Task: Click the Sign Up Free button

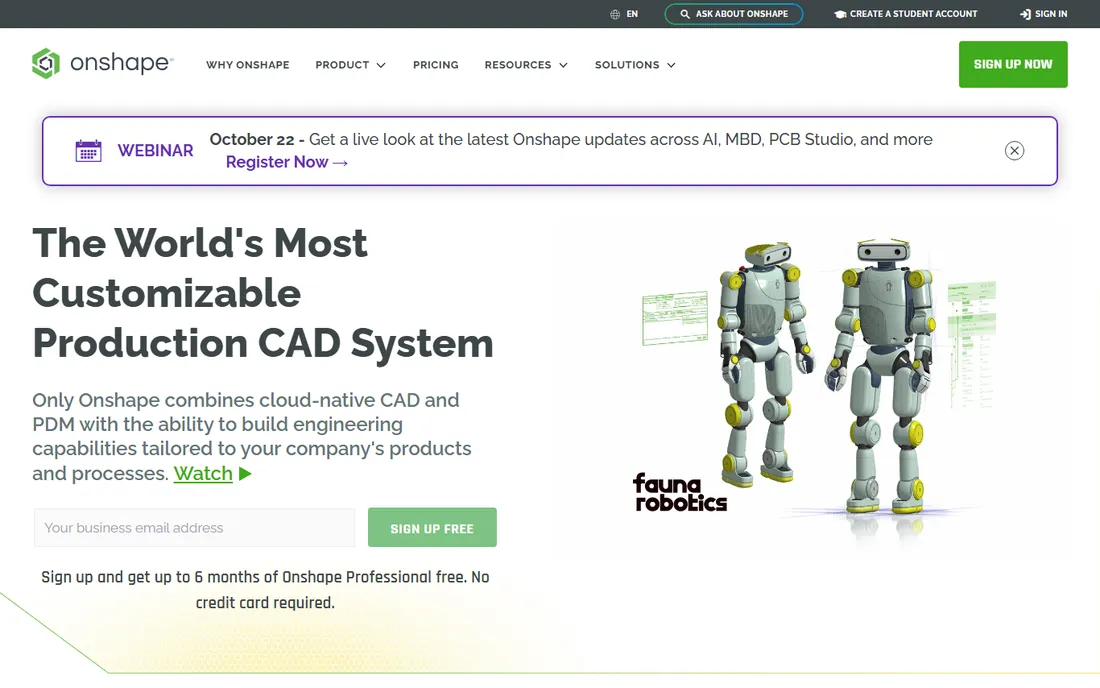Action: pos(432,527)
